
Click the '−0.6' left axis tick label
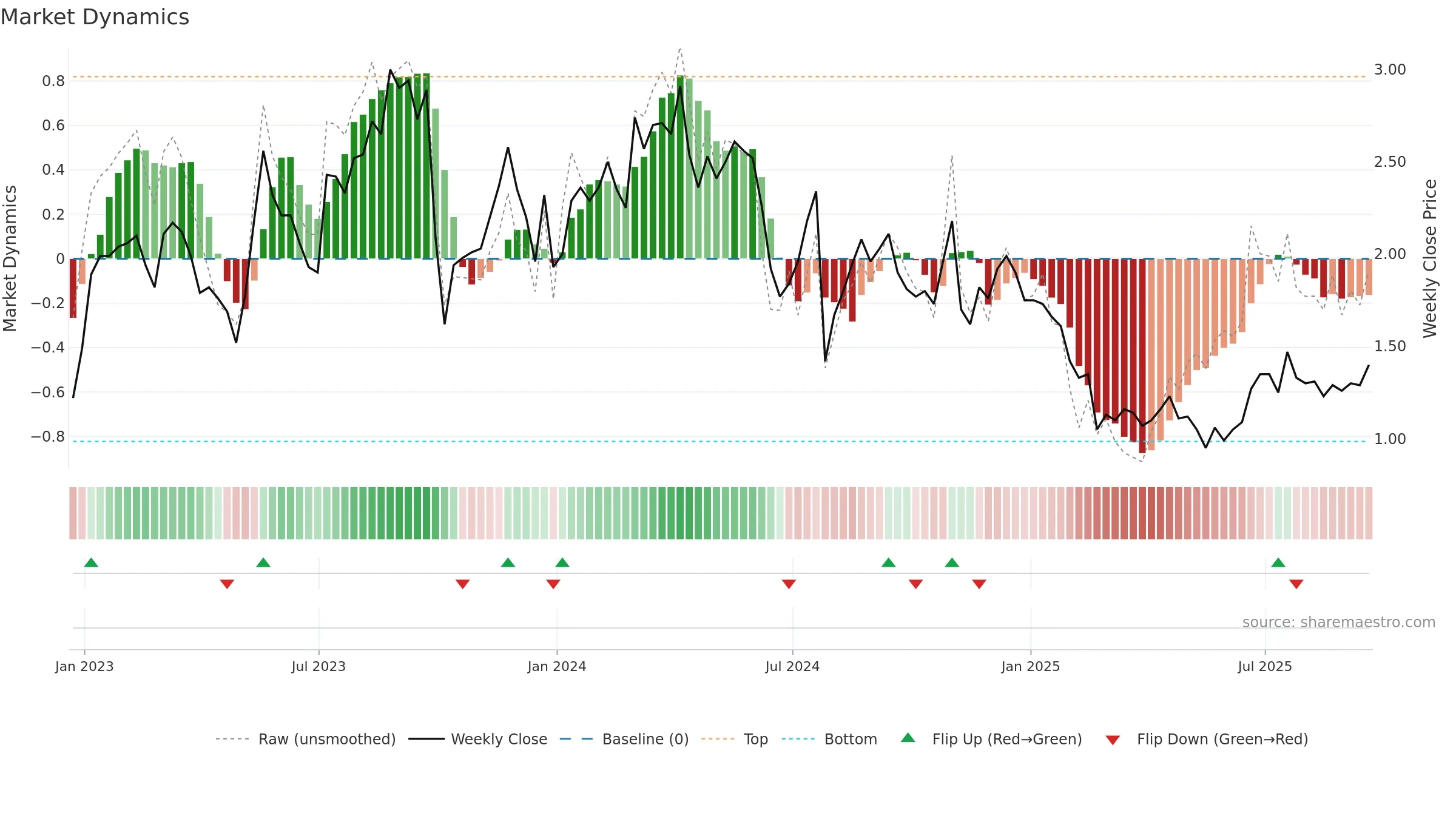tap(48, 392)
